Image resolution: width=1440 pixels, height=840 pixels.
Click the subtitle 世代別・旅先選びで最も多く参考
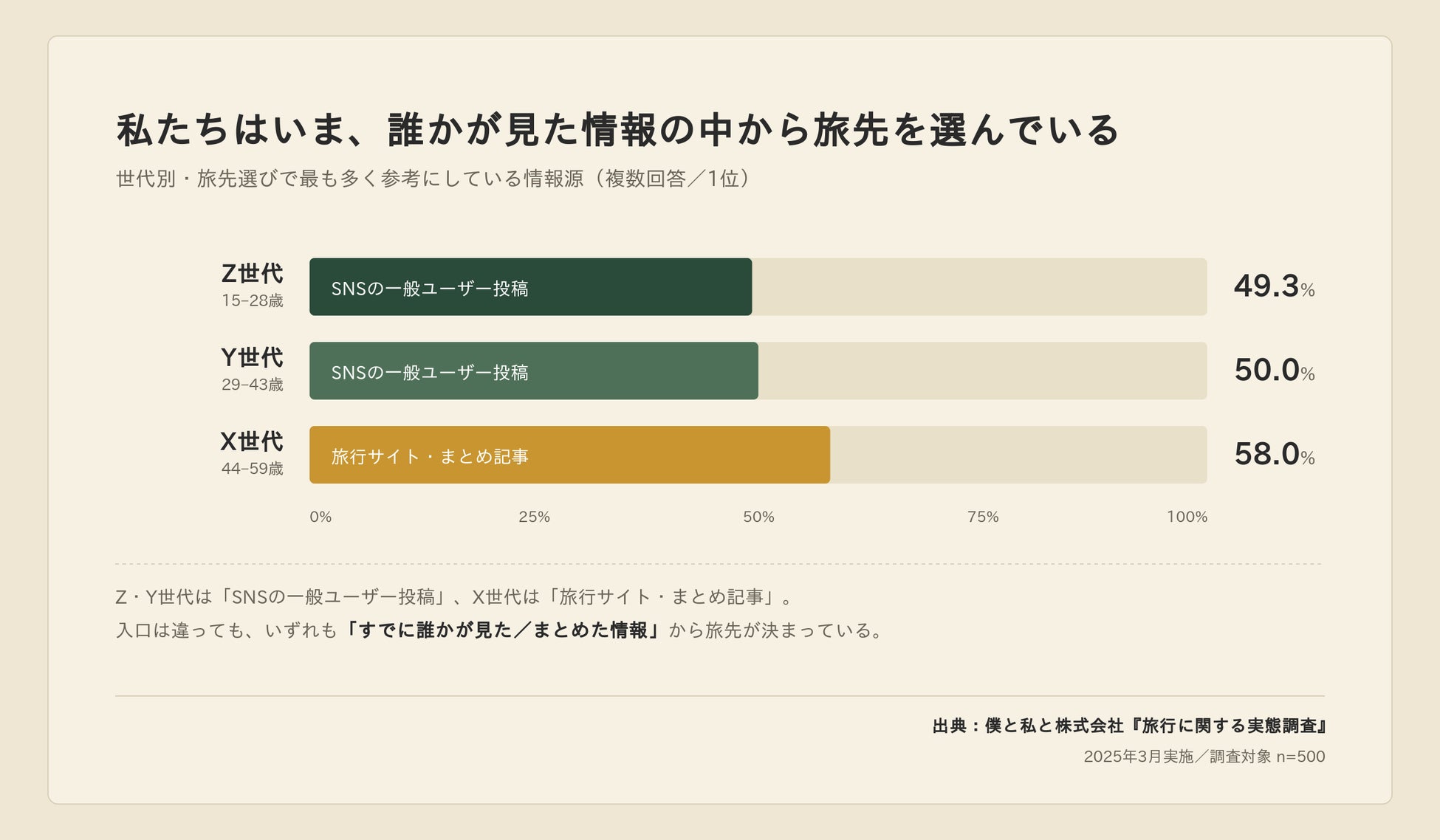433,179
